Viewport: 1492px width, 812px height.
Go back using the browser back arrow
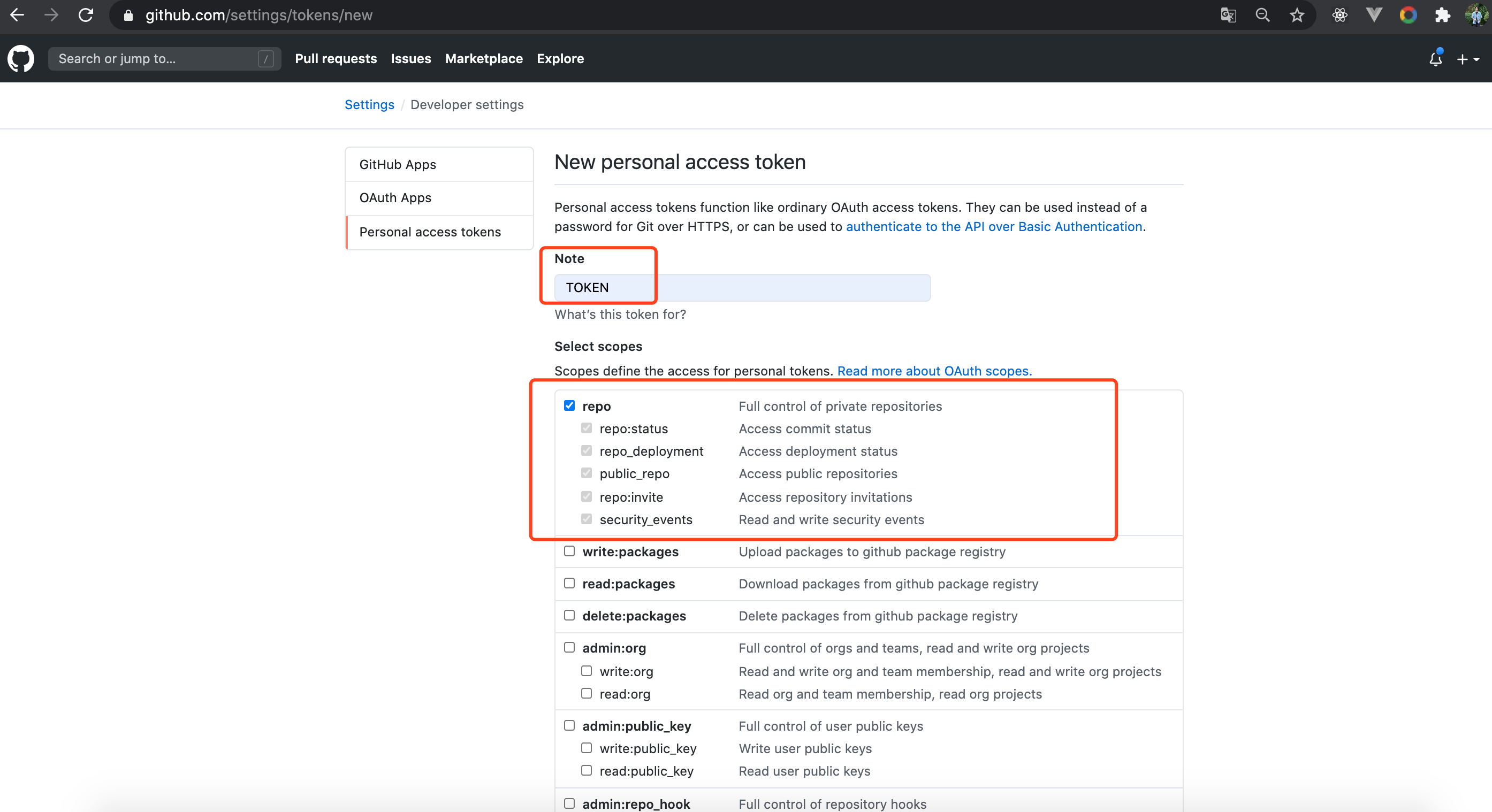[17, 15]
